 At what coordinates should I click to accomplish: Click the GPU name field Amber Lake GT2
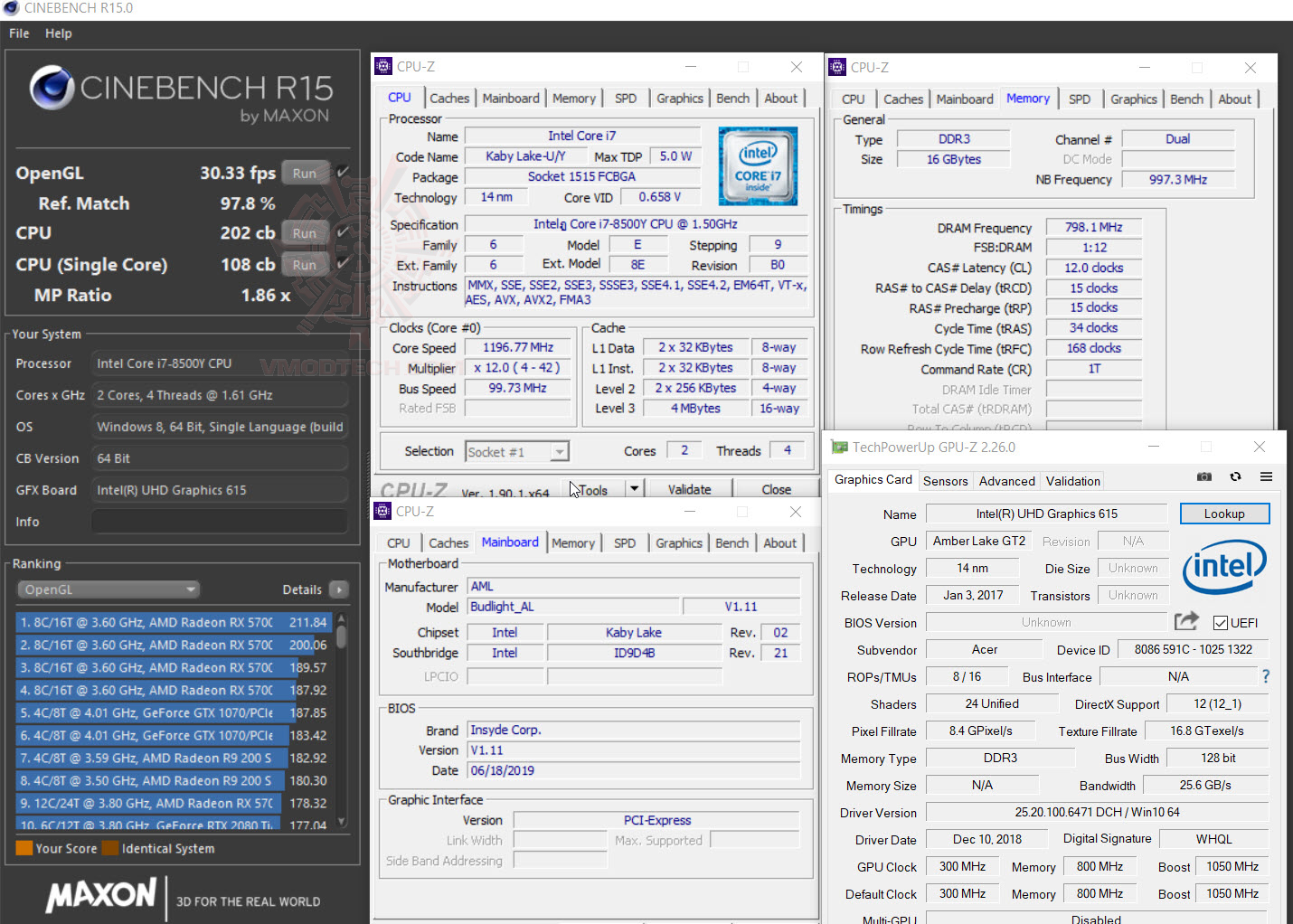point(979,541)
